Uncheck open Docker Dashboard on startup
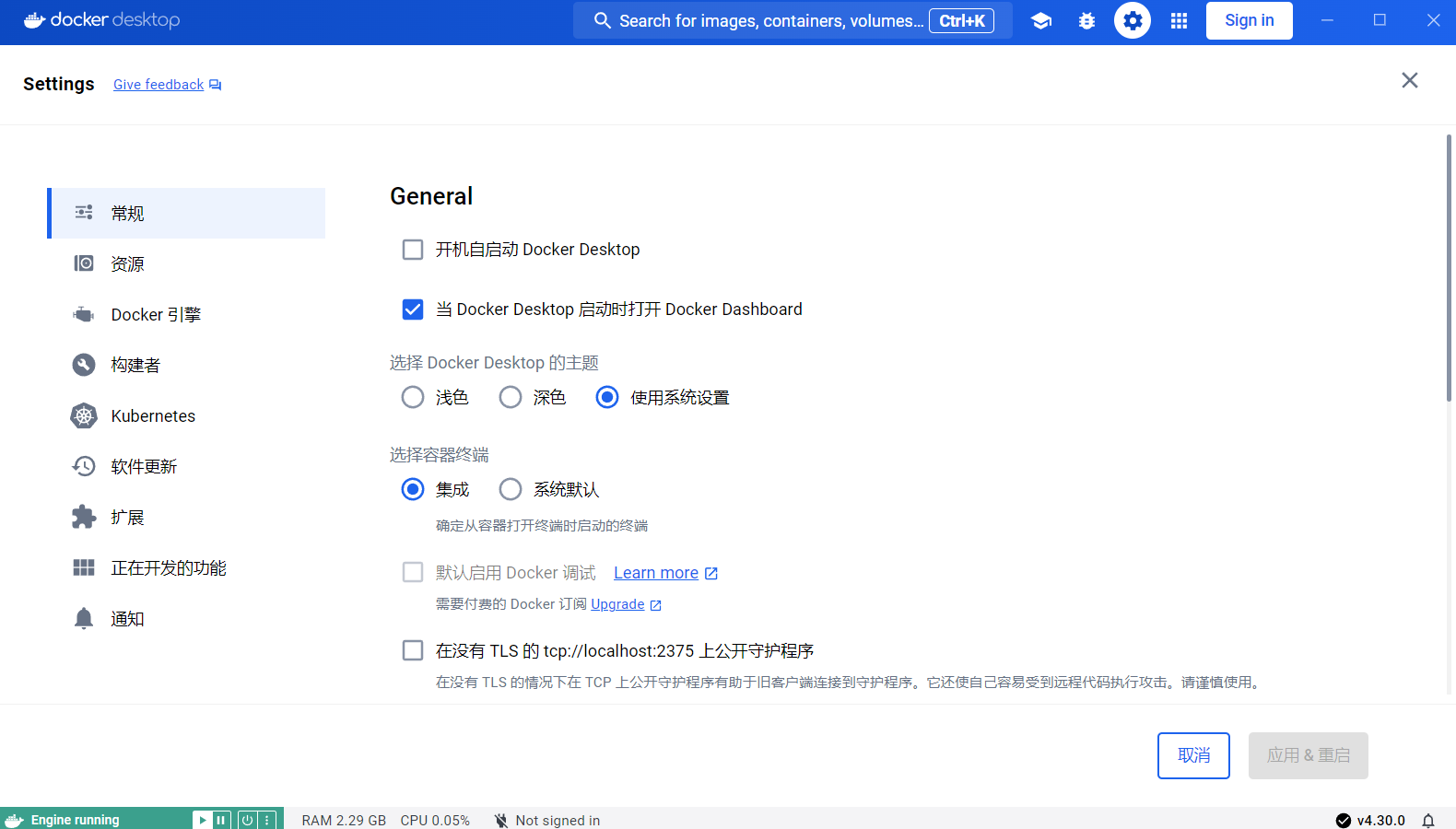Screen dimensions: 1456x829 click(413, 309)
